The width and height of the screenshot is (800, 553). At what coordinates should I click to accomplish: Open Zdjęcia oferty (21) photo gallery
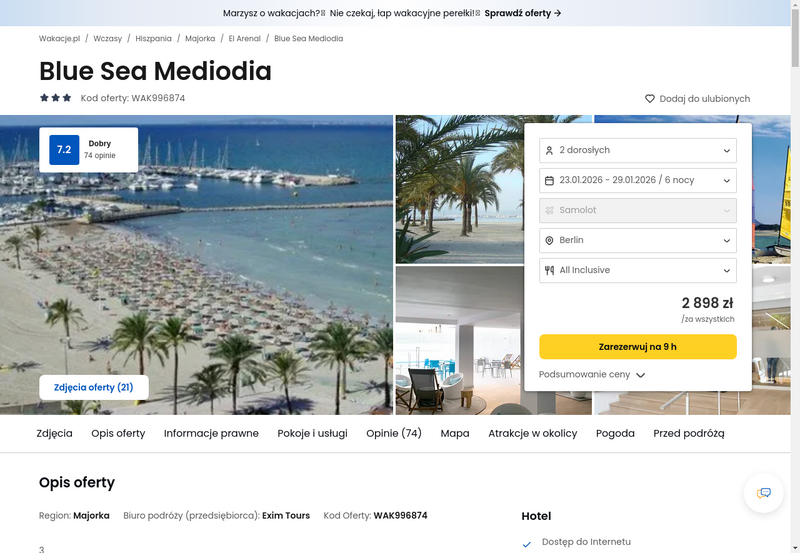[94, 388]
